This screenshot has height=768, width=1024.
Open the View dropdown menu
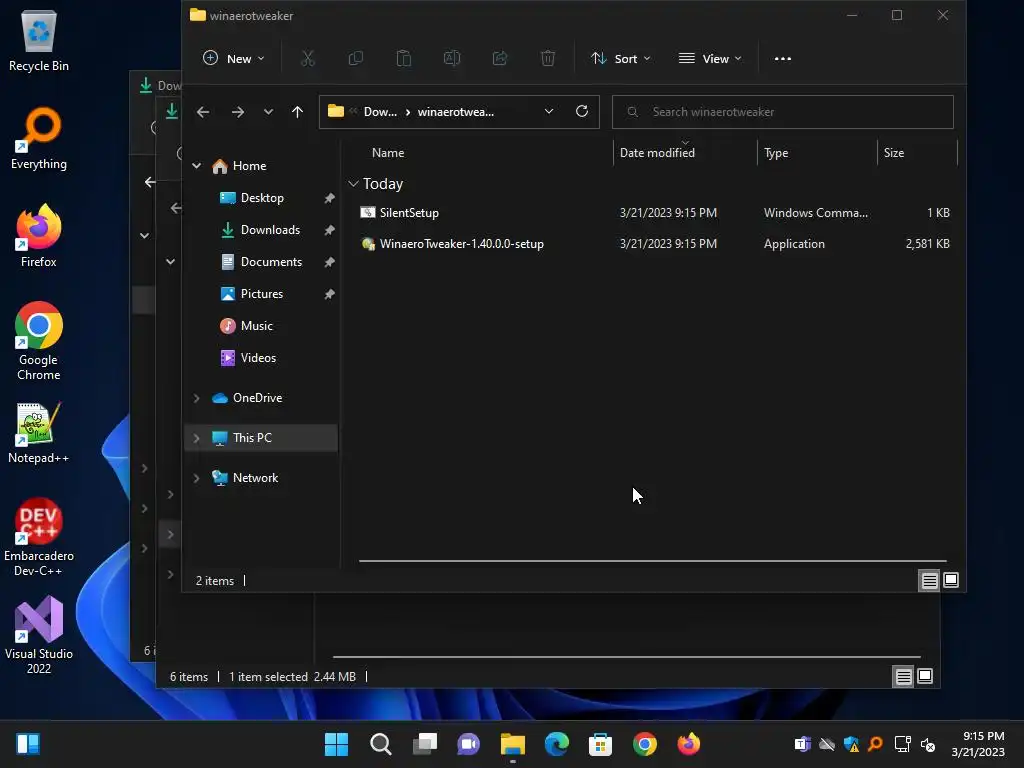pyautogui.click(x=710, y=59)
